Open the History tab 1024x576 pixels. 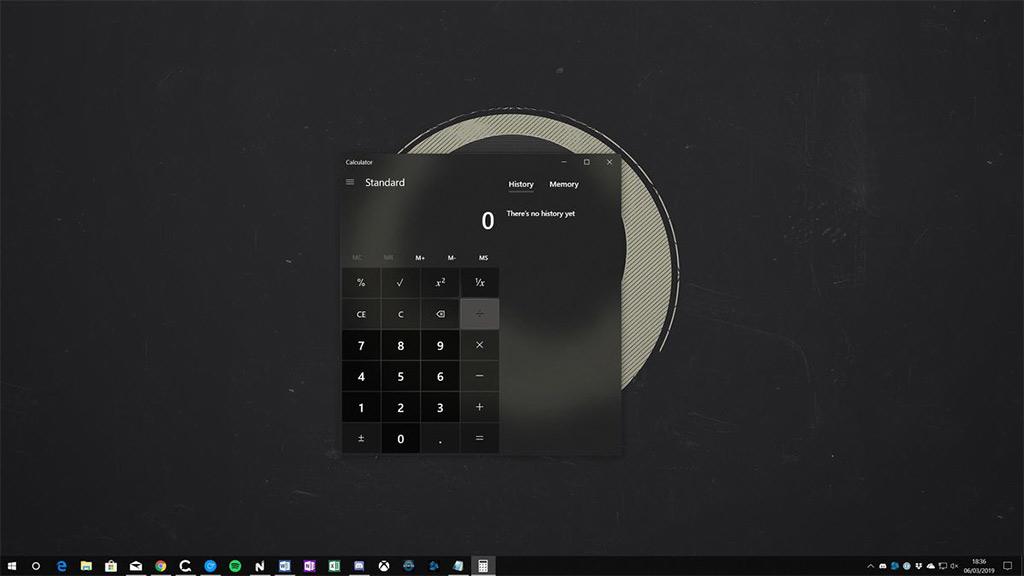point(520,184)
